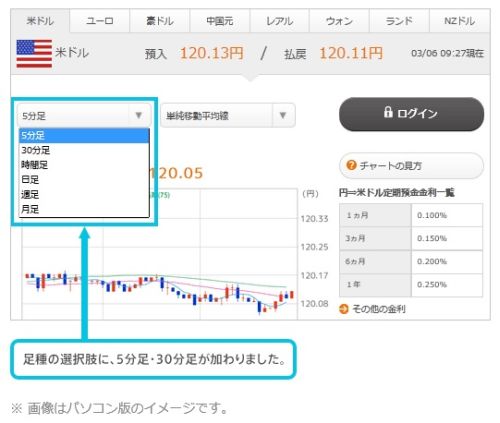Click the US flag icon

[x=34, y=53]
